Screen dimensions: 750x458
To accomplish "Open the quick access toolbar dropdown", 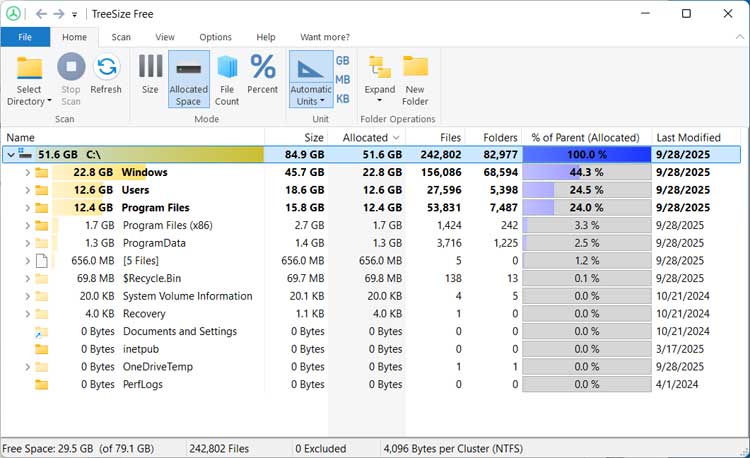I will click(75, 15).
